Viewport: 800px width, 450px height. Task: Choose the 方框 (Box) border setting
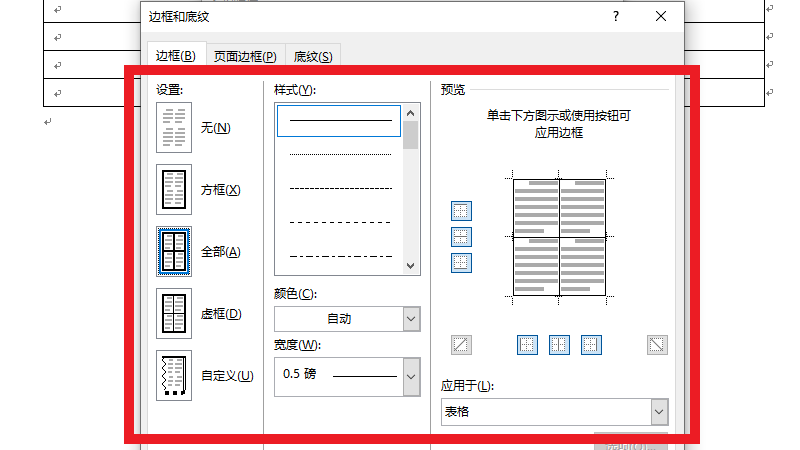click(x=175, y=190)
